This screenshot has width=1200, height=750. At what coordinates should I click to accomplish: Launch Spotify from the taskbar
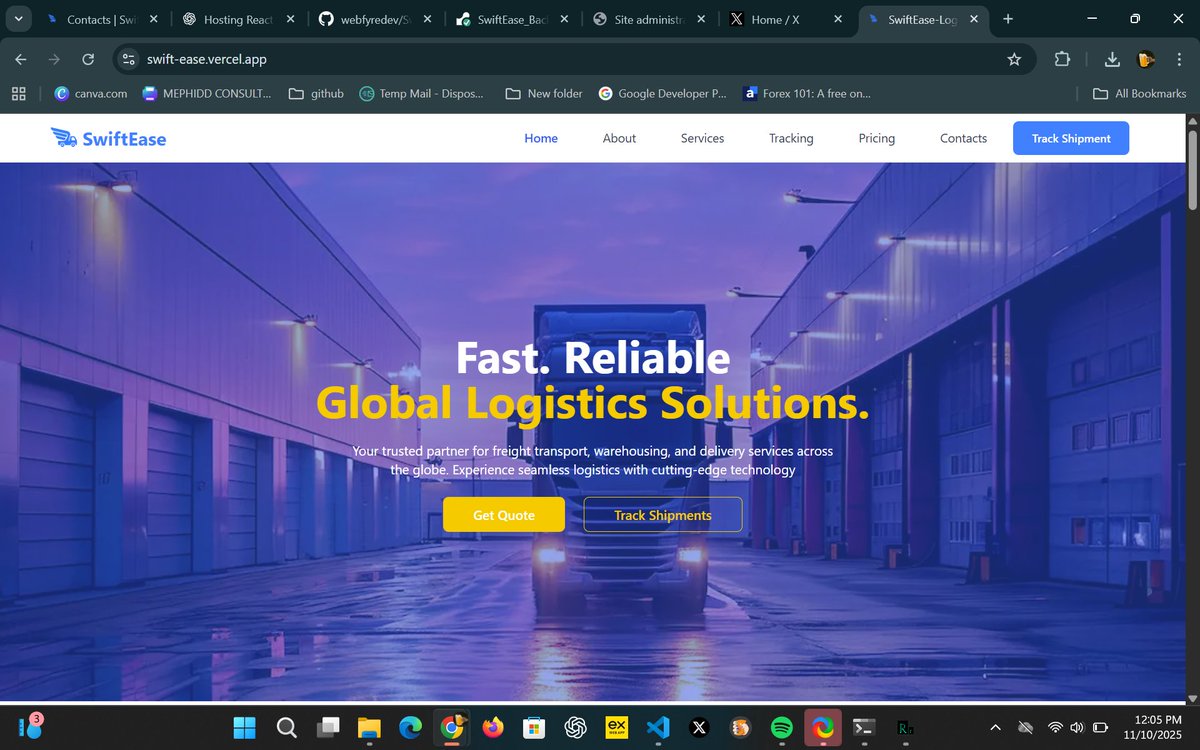pyautogui.click(x=780, y=727)
